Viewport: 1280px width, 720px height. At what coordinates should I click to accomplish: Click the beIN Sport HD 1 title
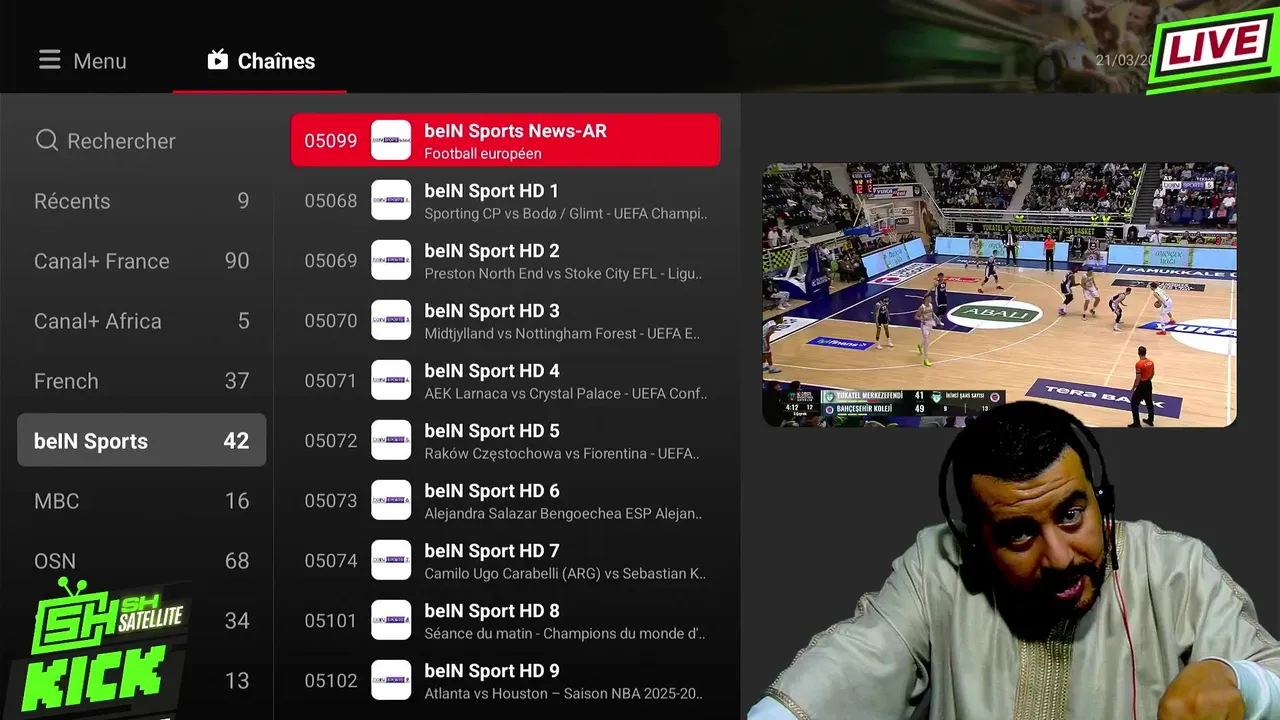point(491,191)
